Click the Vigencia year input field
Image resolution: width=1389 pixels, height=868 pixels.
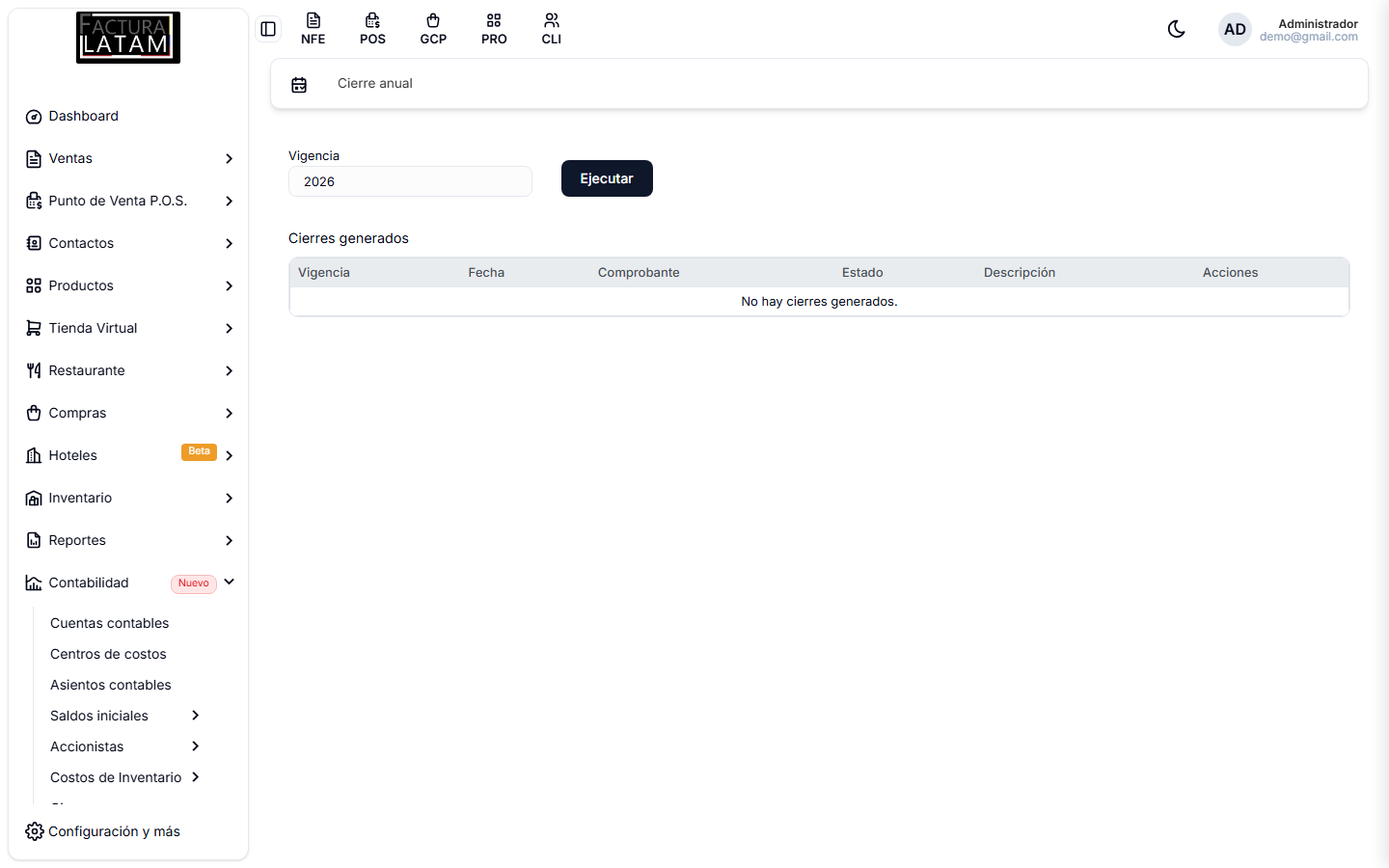[x=410, y=181]
